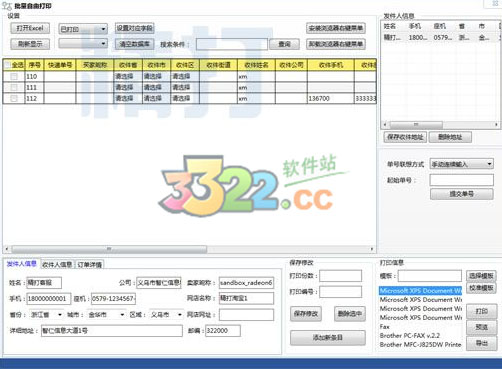Click the 导出 export button

(482, 343)
